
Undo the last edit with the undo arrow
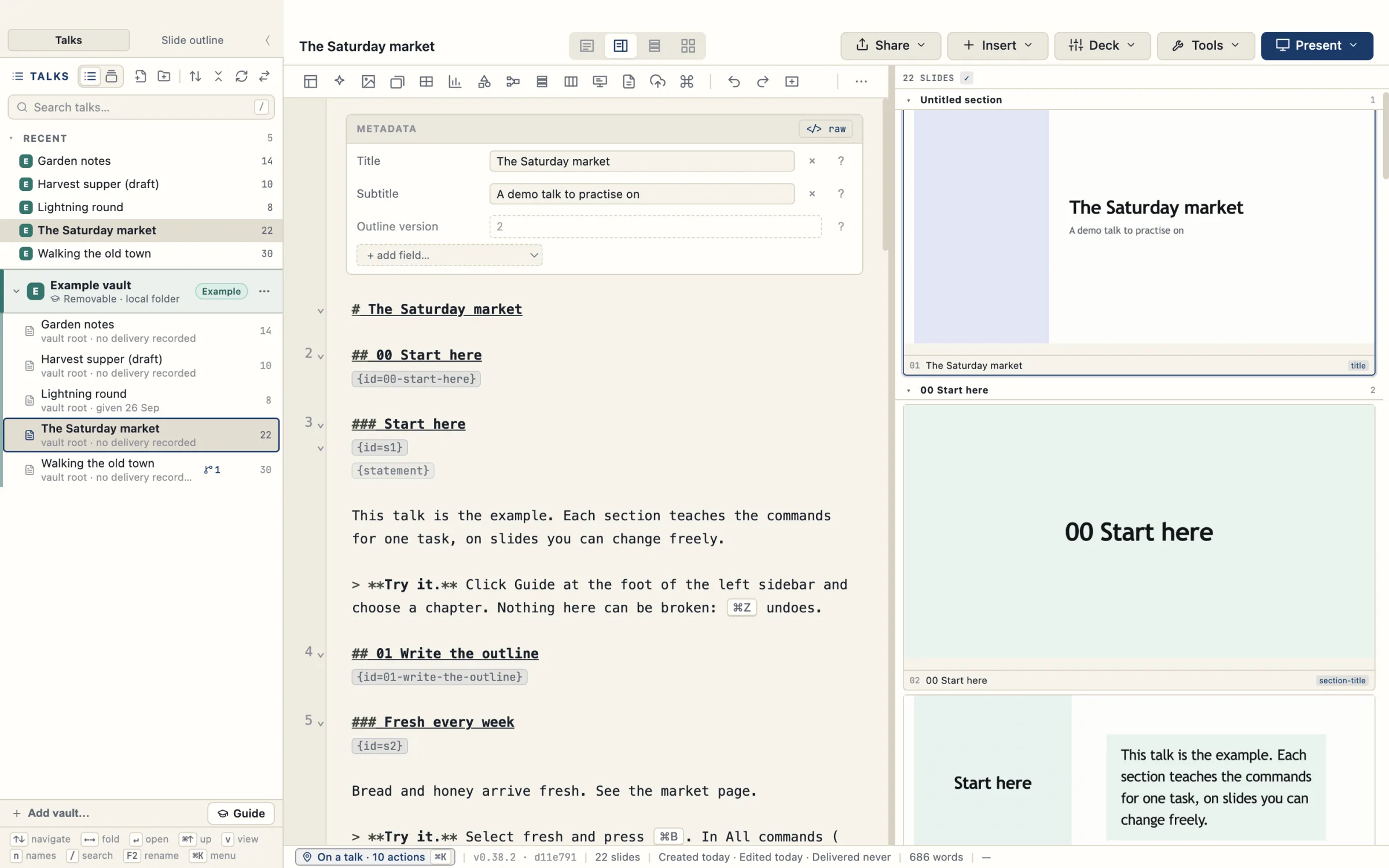[x=734, y=82]
